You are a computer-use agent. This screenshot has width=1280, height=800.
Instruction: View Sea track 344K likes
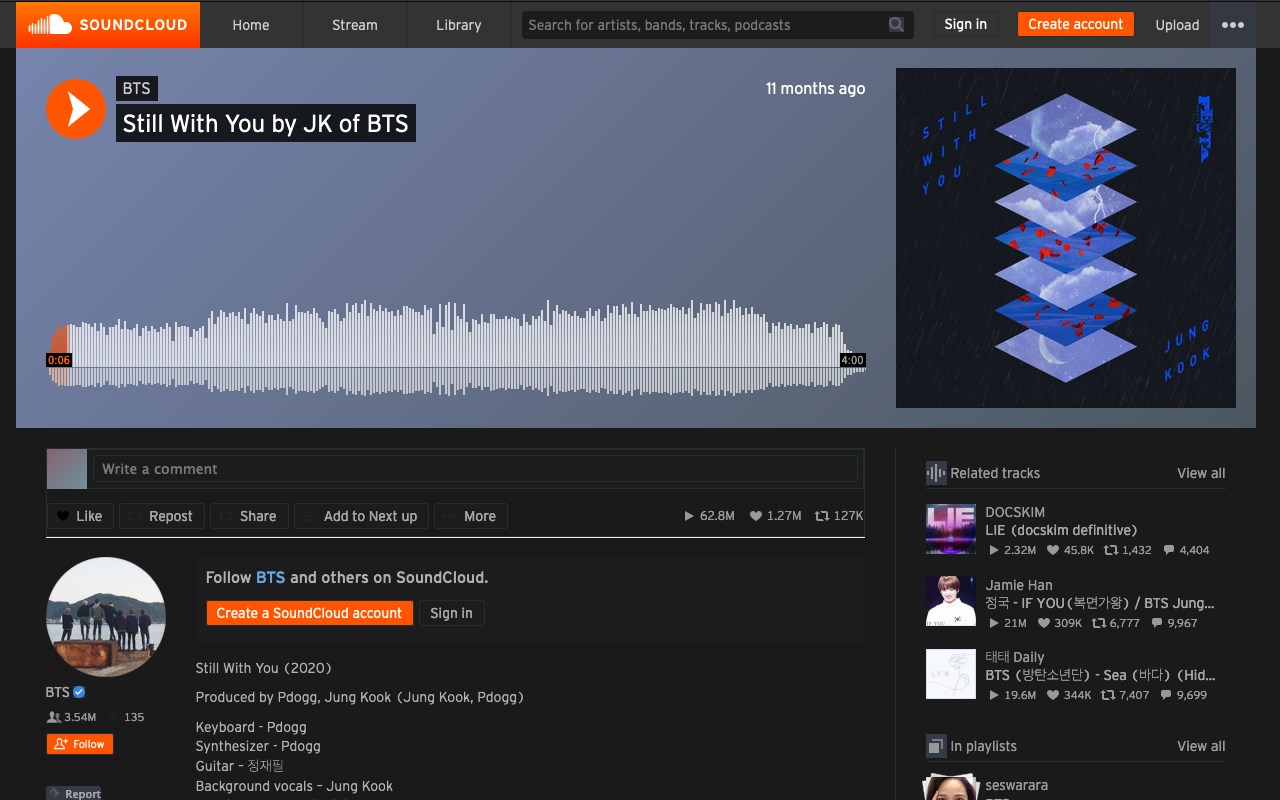point(1069,695)
